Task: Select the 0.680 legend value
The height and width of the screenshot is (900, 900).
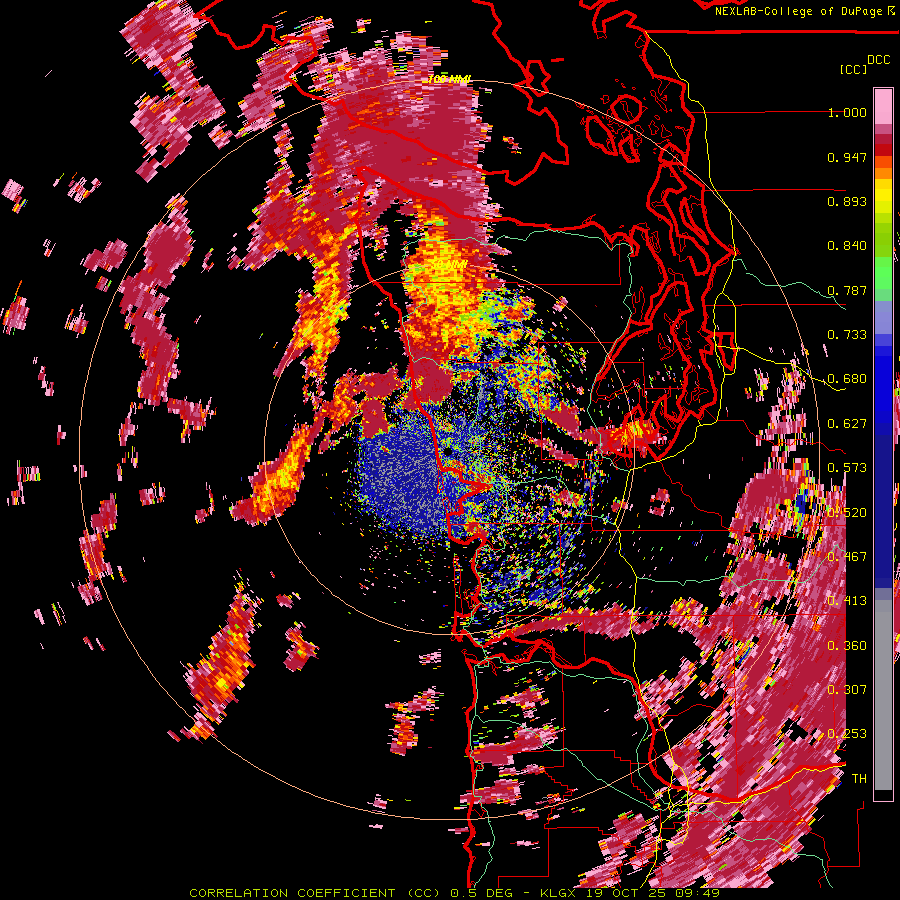Action: 847,379
